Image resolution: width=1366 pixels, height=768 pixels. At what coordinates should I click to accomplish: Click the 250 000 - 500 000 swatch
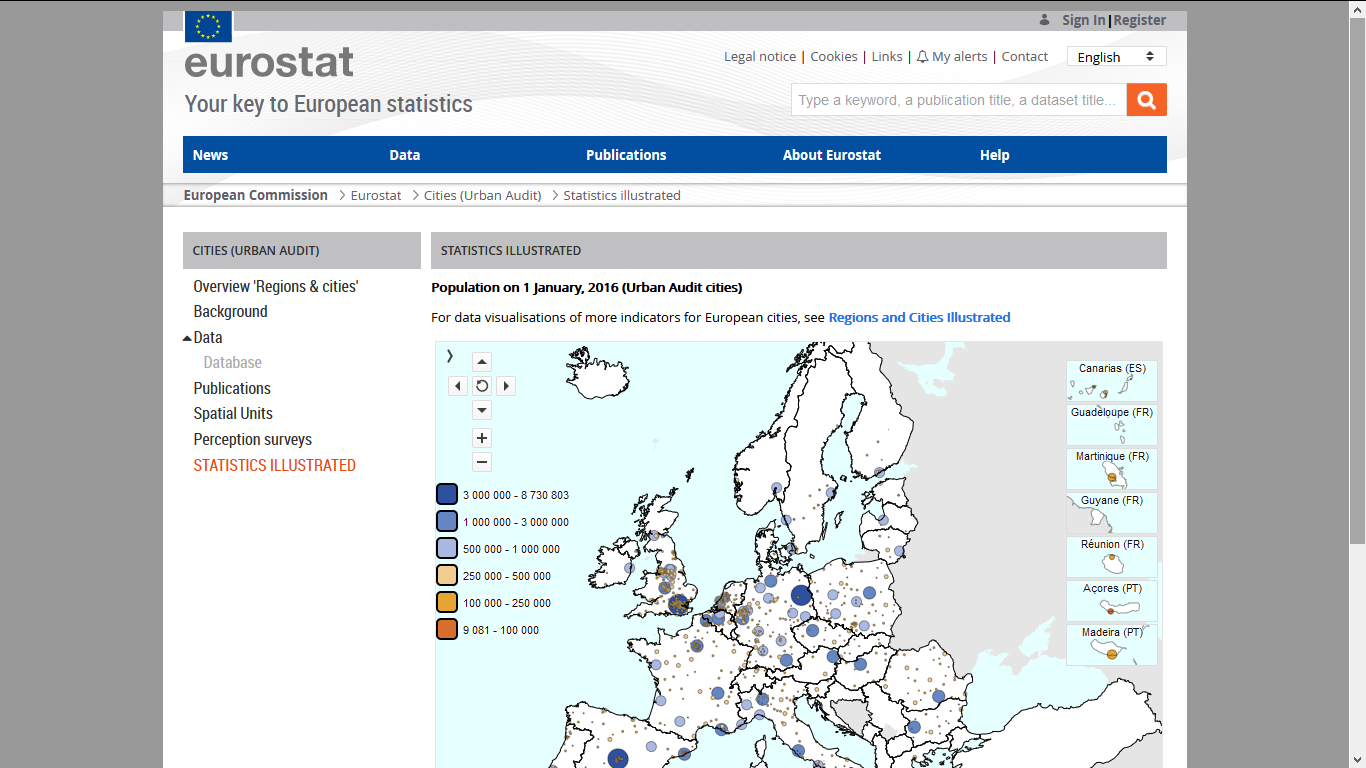(x=447, y=575)
